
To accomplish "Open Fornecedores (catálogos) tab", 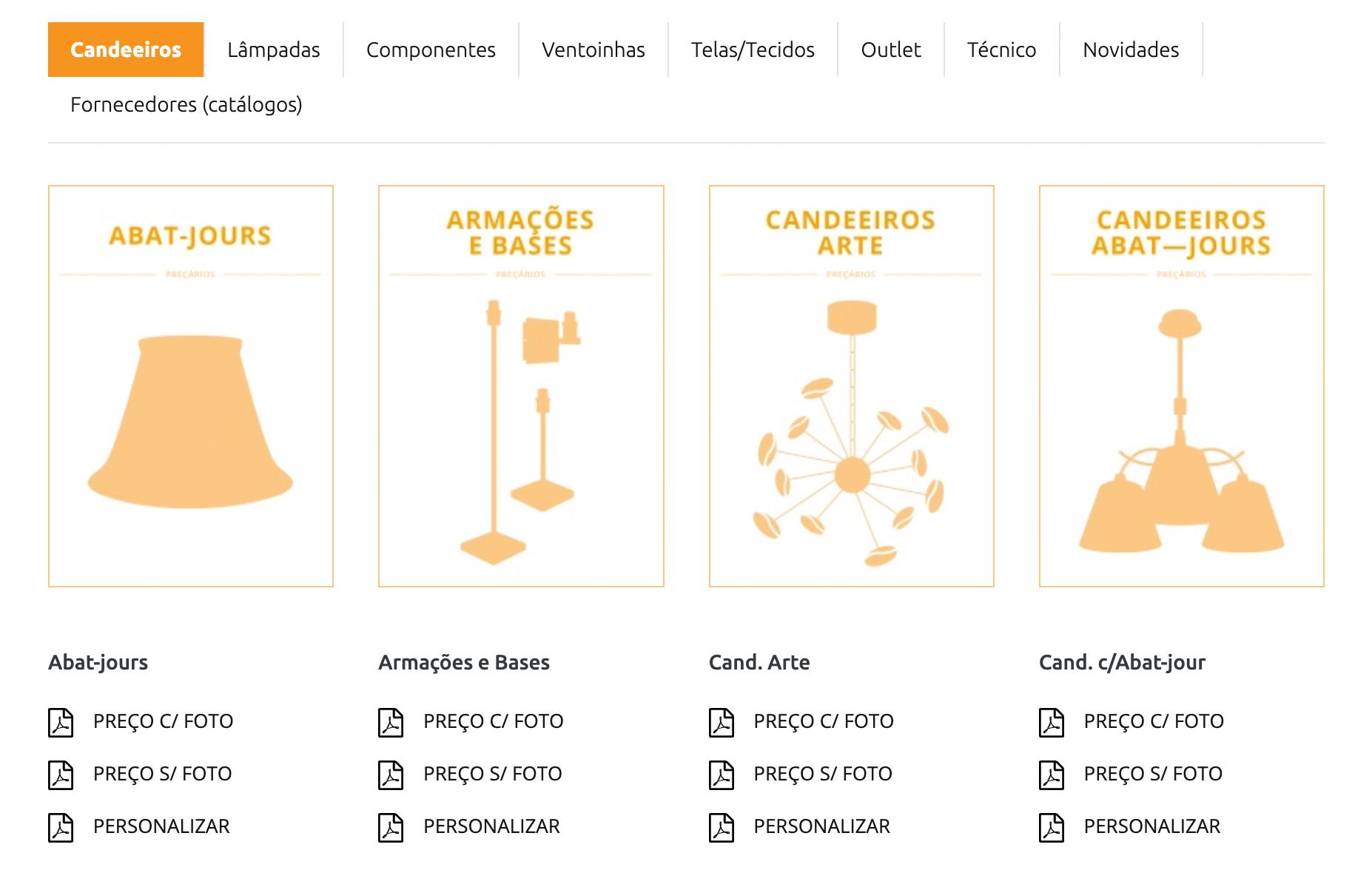I will pyautogui.click(x=186, y=104).
